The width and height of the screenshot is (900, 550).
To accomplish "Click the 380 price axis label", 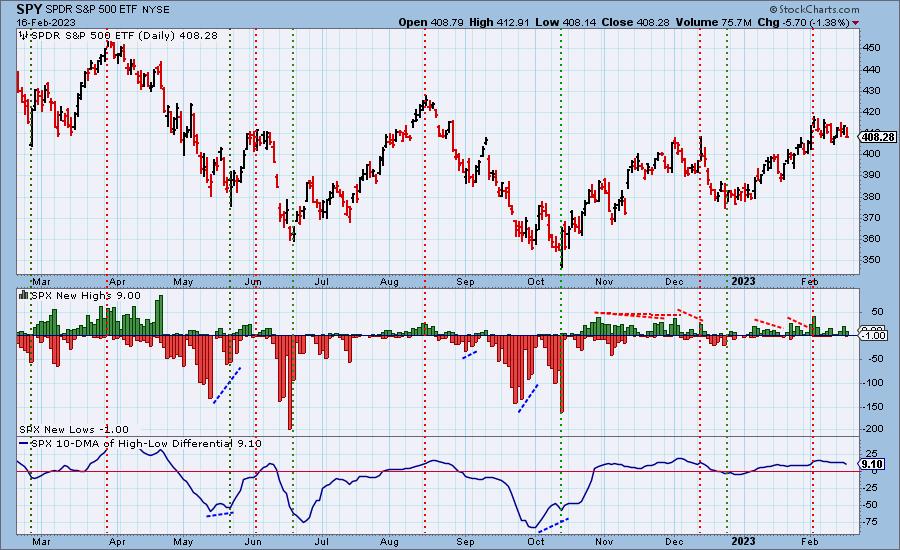I will [x=871, y=196].
